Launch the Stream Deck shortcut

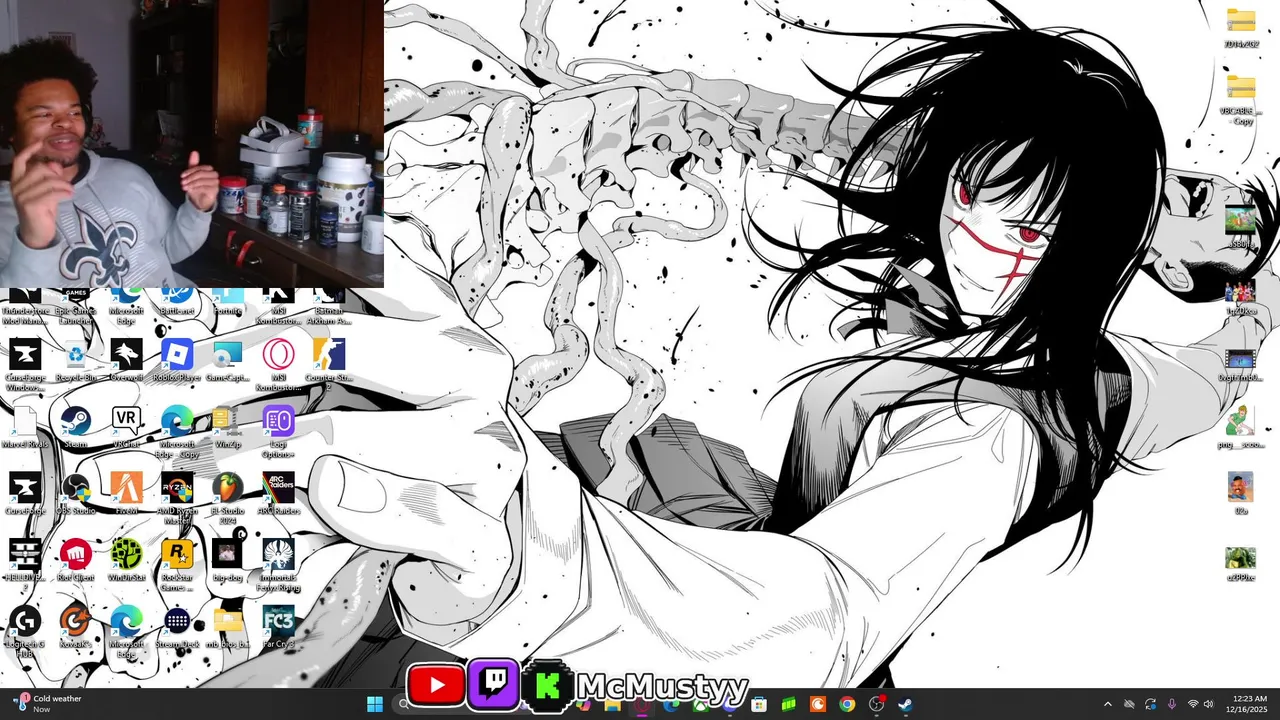pos(177,628)
